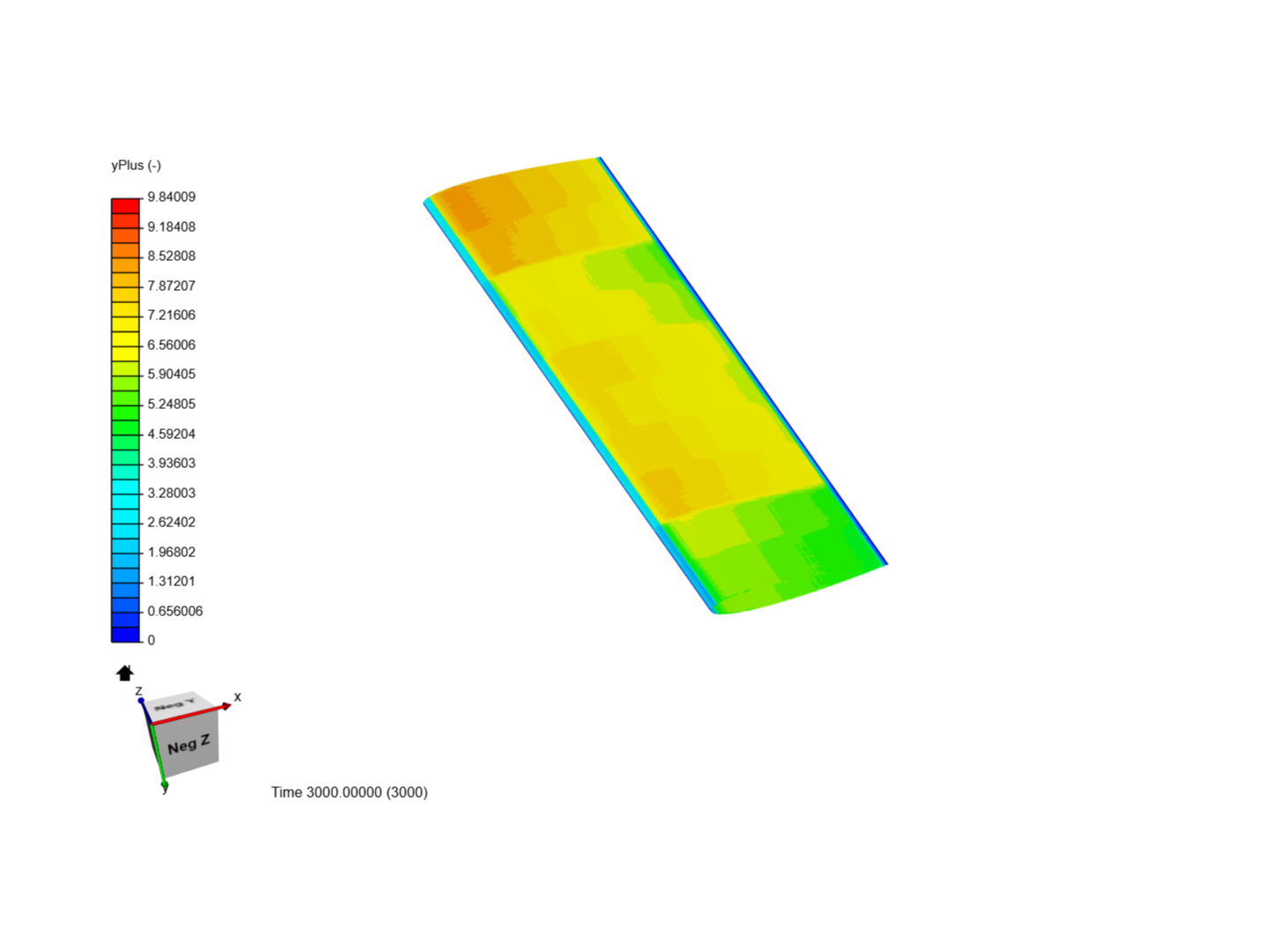Click the red x axis label
The height and width of the screenshot is (952, 1270).
(x=237, y=696)
